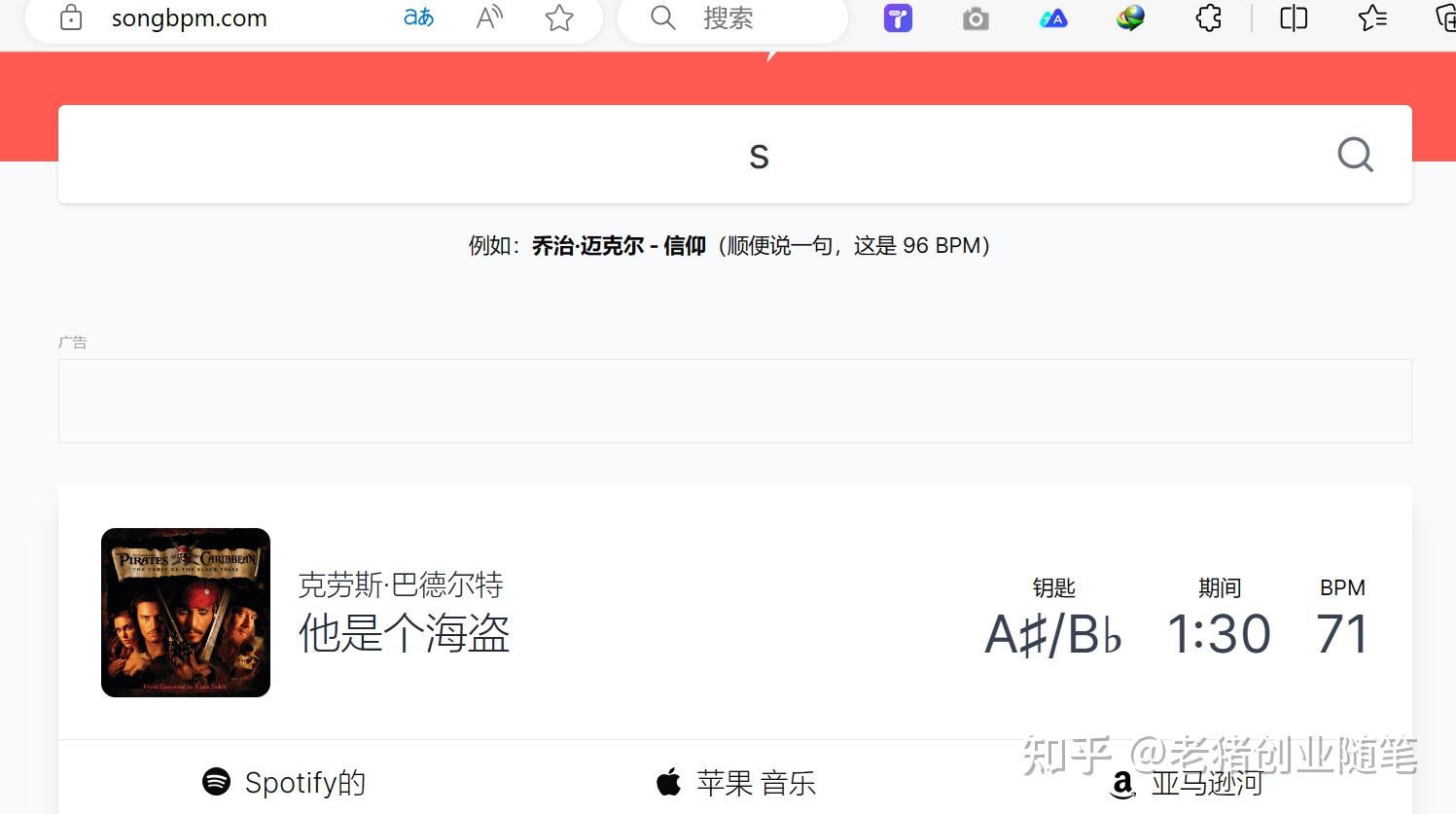Click the song search input field showing s
1456x814 pixels.
(759, 155)
